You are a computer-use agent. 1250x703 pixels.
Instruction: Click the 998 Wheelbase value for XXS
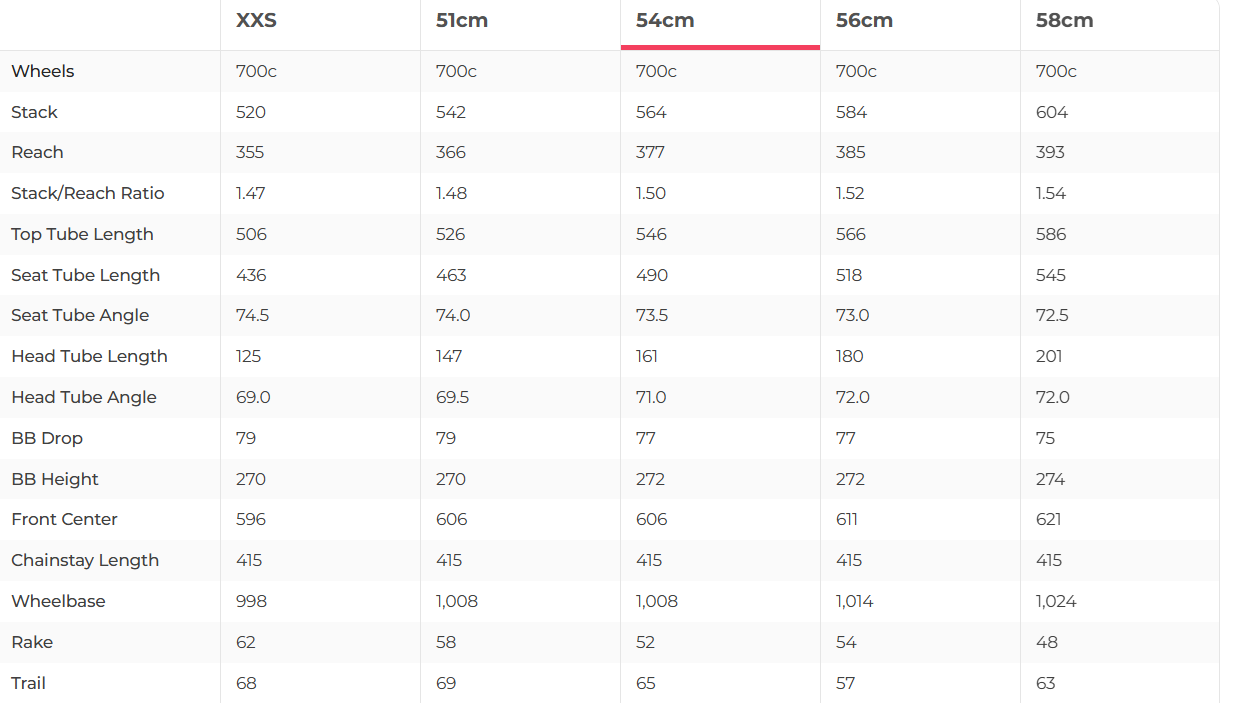251,601
